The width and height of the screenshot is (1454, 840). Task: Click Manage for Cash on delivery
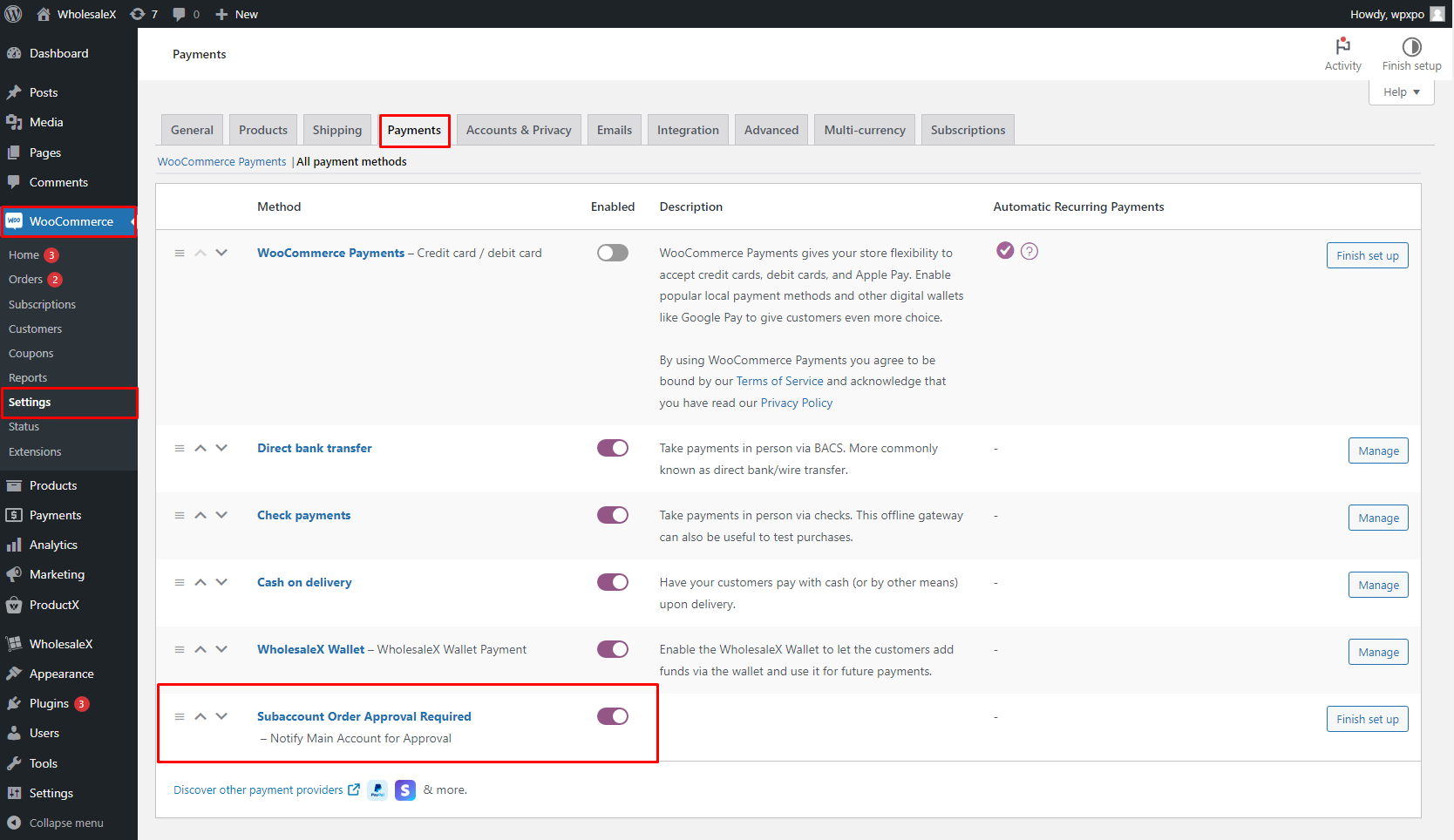pos(1378,585)
